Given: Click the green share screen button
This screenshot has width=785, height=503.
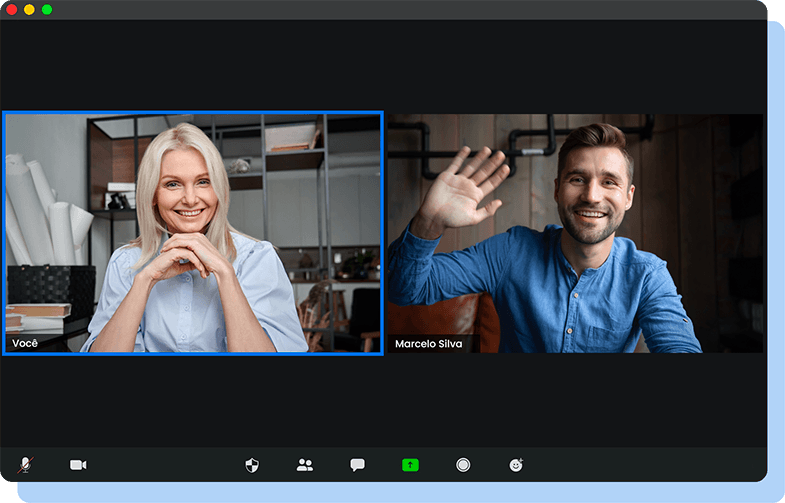Looking at the screenshot, I should point(411,465).
